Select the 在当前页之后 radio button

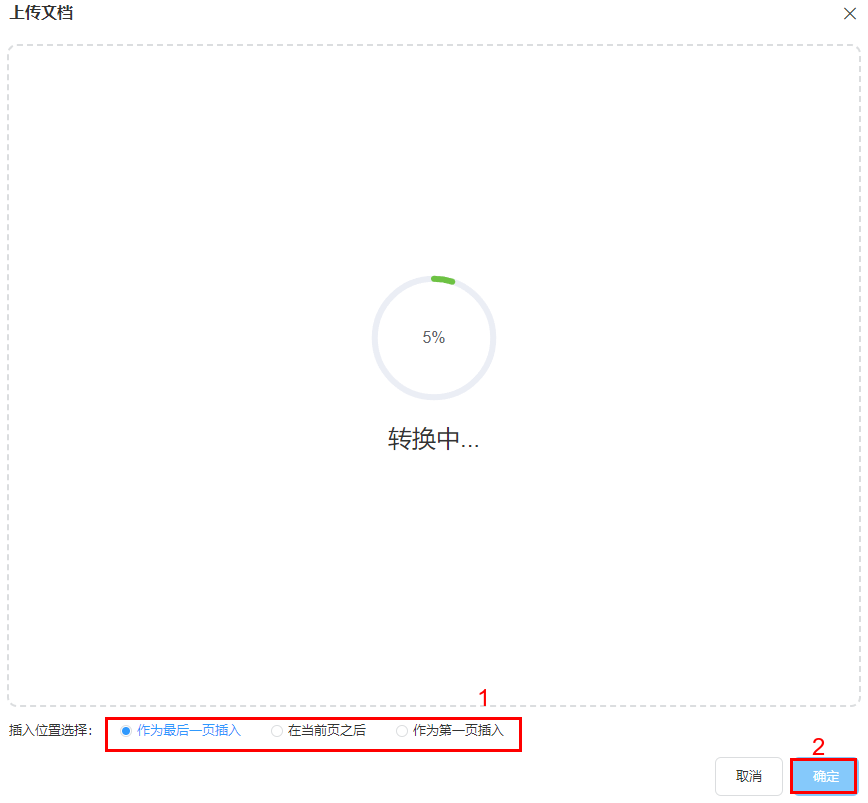277,731
